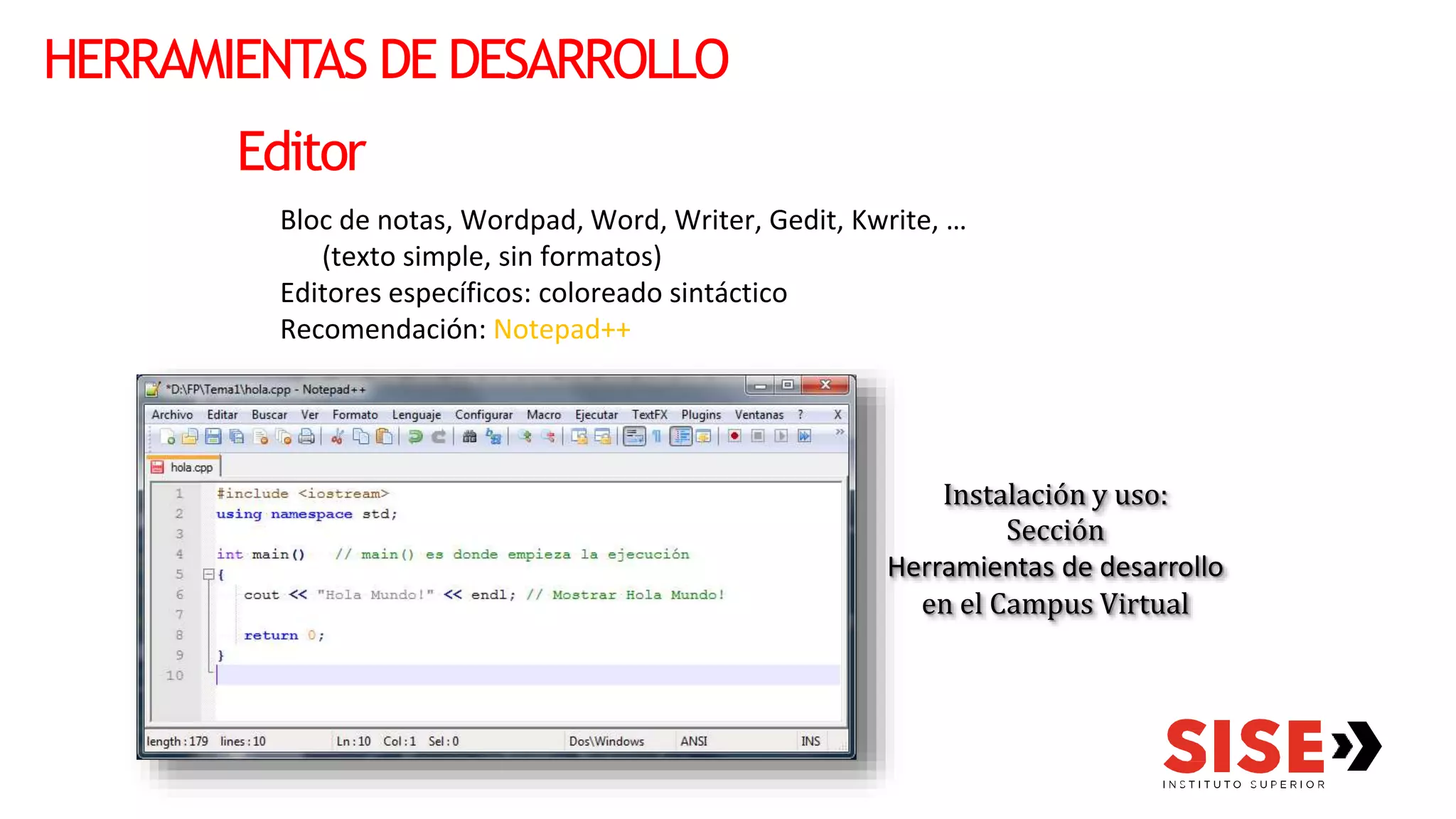Open the Macro menu
1456x819 pixels.
(544, 414)
